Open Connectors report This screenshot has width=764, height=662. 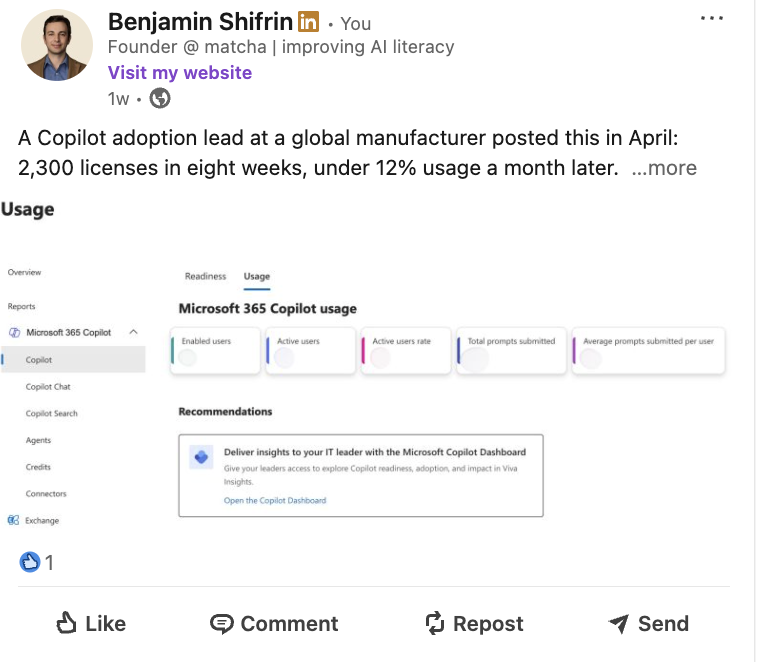pos(46,494)
